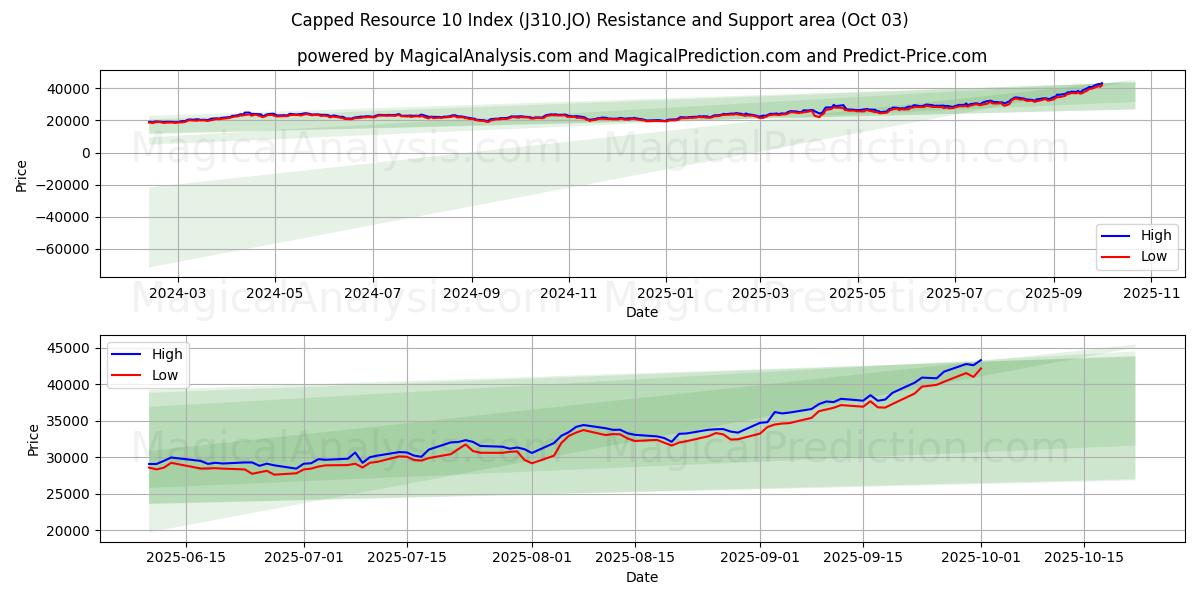
Task: Click the 2024-03 tick on top chart axis
Action: coord(178,292)
